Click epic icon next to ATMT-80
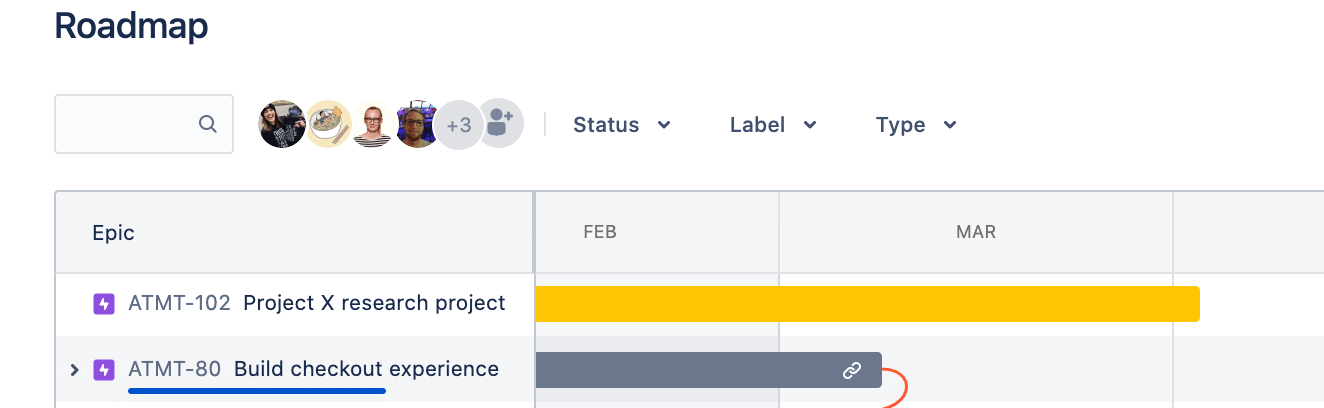Viewport: 1324px width, 408px height. 104,370
